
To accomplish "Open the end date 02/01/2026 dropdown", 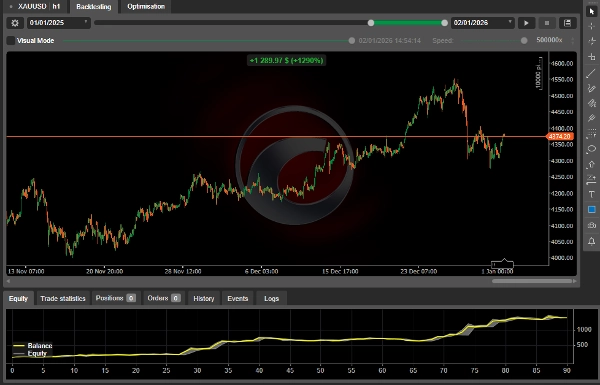I will [483, 23].
